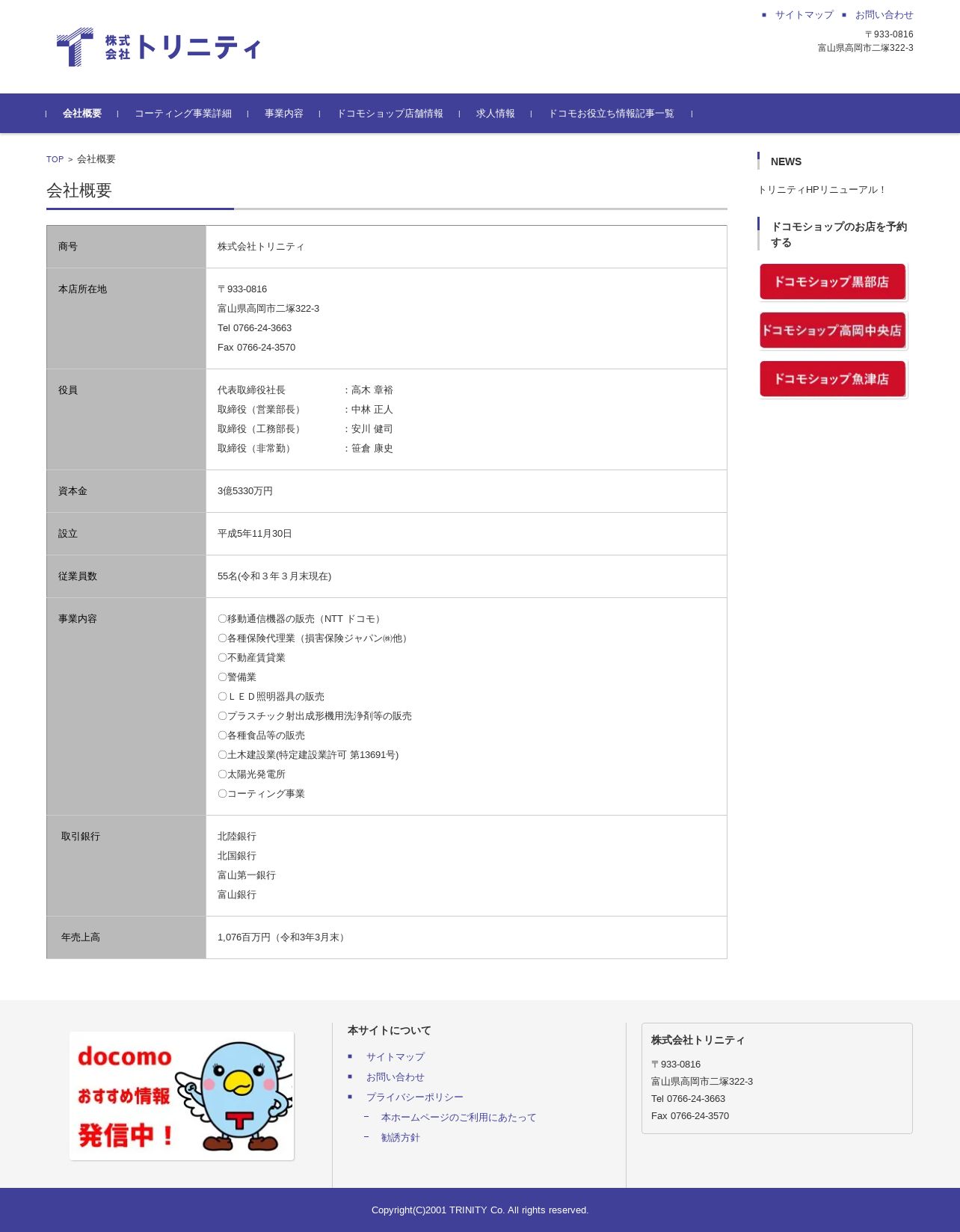Image resolution: width=960 pixels, height=1232 pixels.
Task: Click the 土木建設業 第13691号 line
Action: tap(308, 755)
